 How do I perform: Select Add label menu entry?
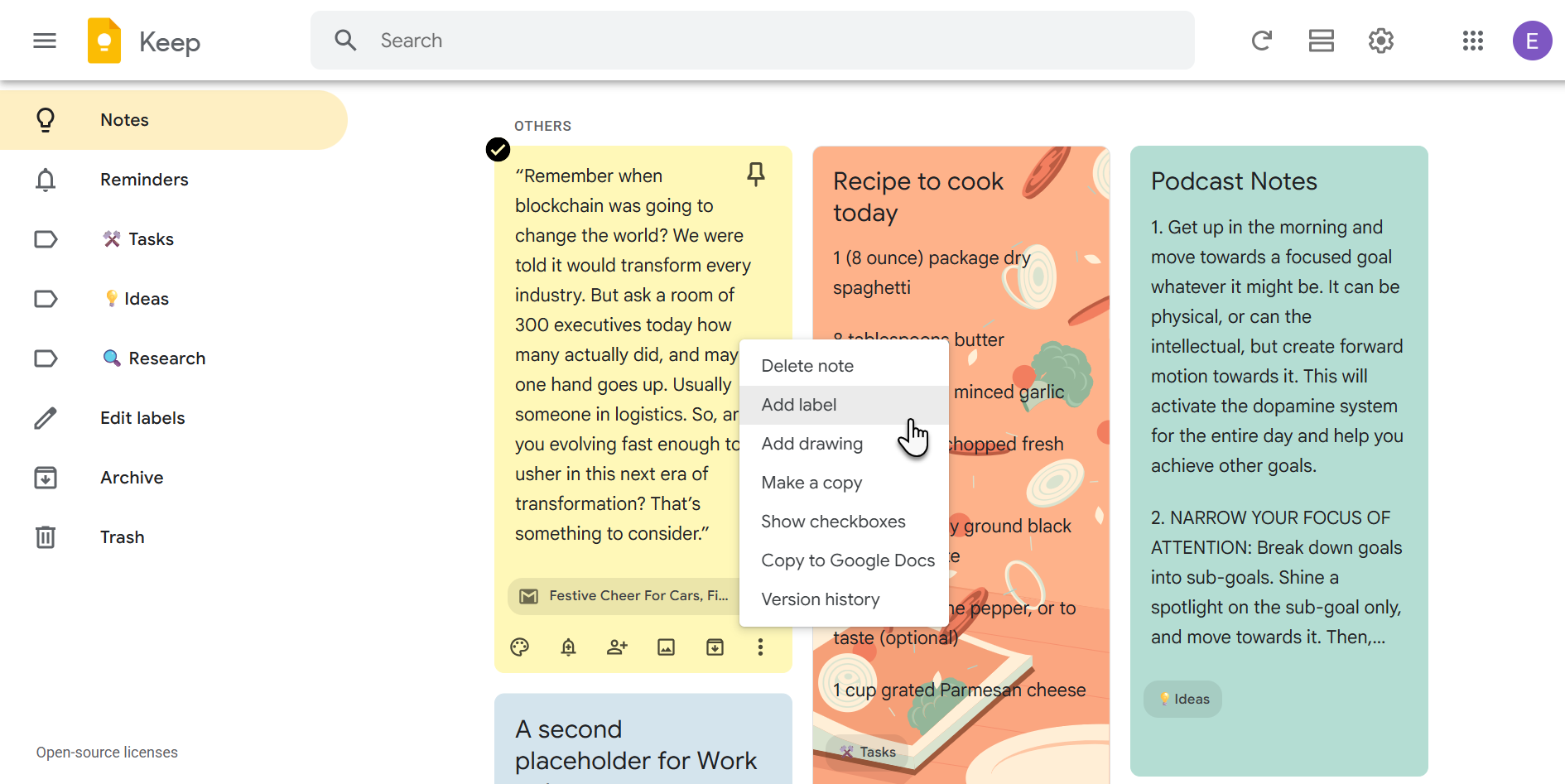799,405
